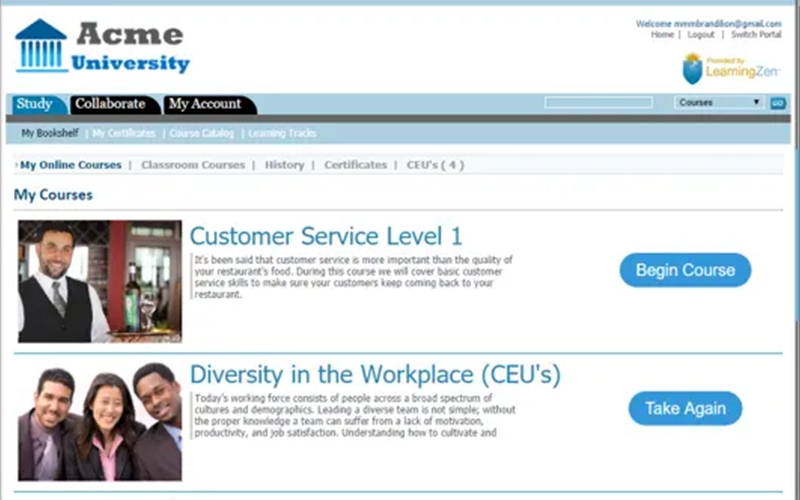
Task: Click the Customer Service course description text
Action: click(x=354, y=277)
